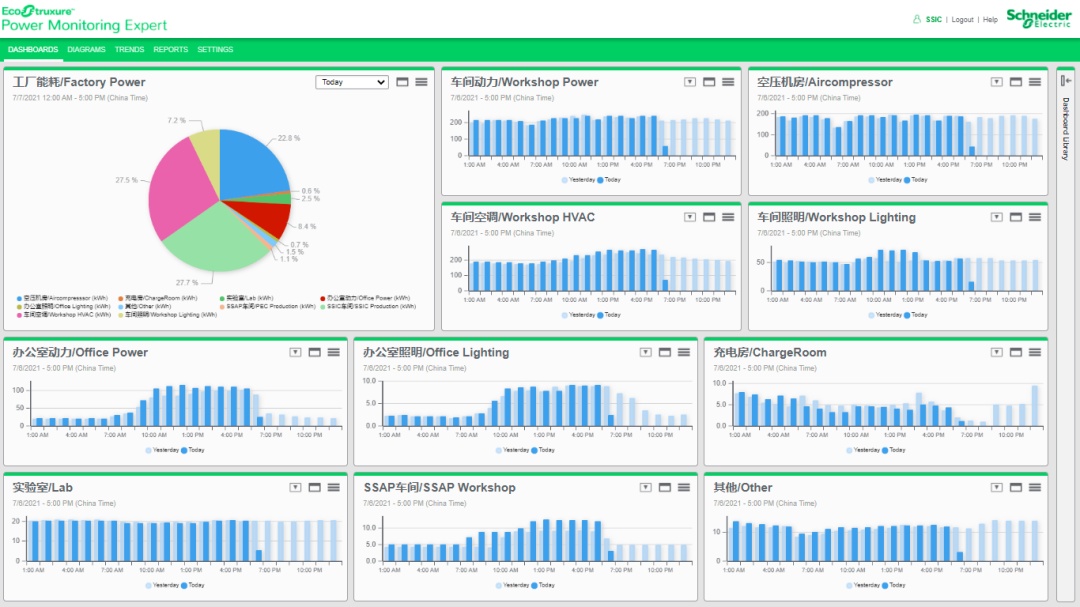Maximize the Aircompressor gadget
The width and height of the screenshot is (1080, 607).
(1016, 82)
